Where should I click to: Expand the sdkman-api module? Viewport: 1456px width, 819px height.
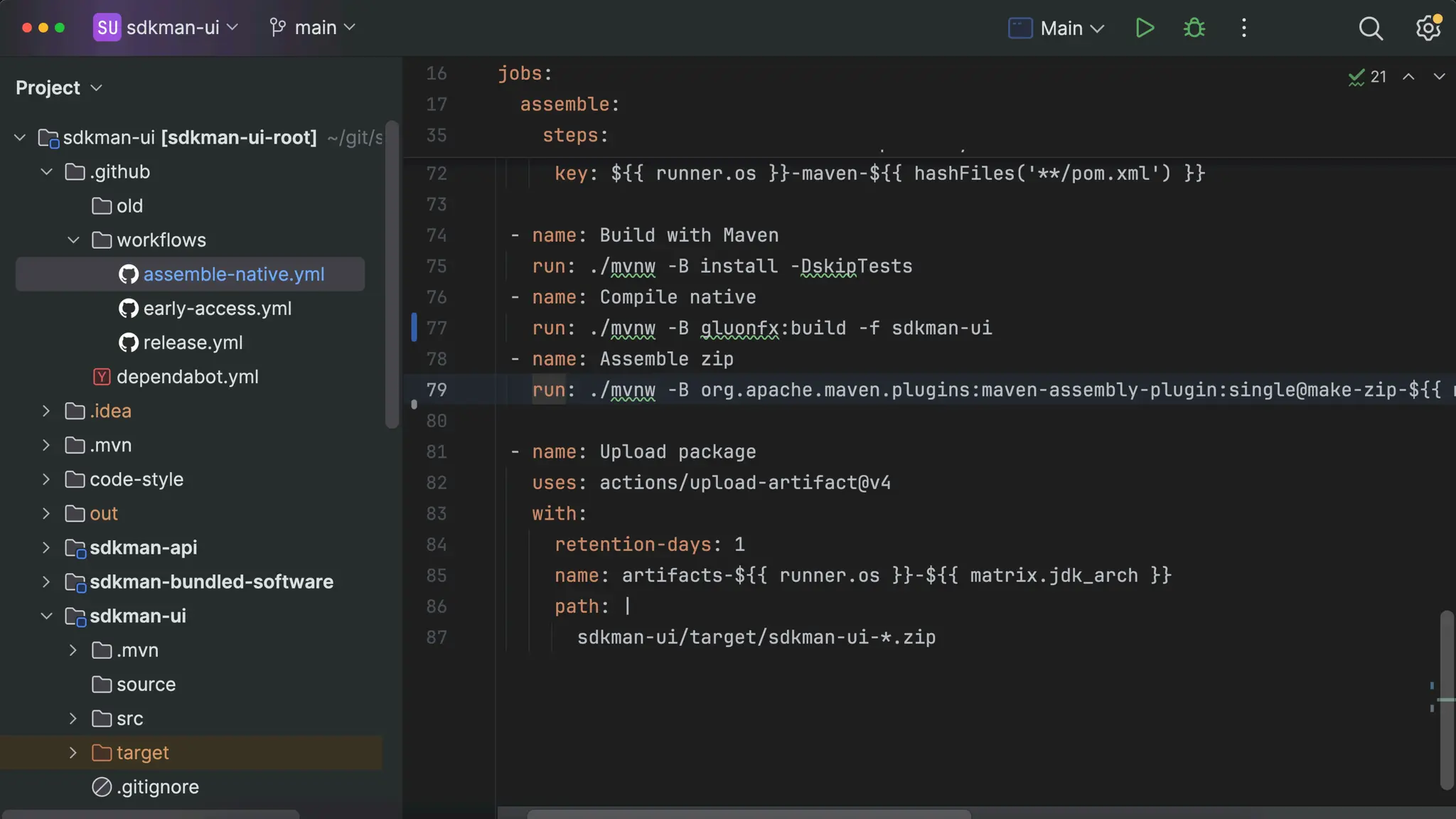[x=46, y=548]
